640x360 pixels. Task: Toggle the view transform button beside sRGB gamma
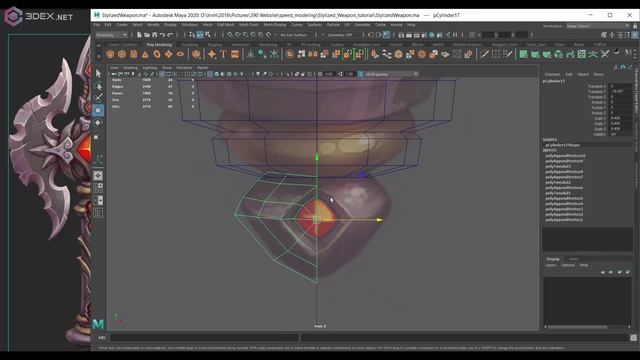point(361,74)
